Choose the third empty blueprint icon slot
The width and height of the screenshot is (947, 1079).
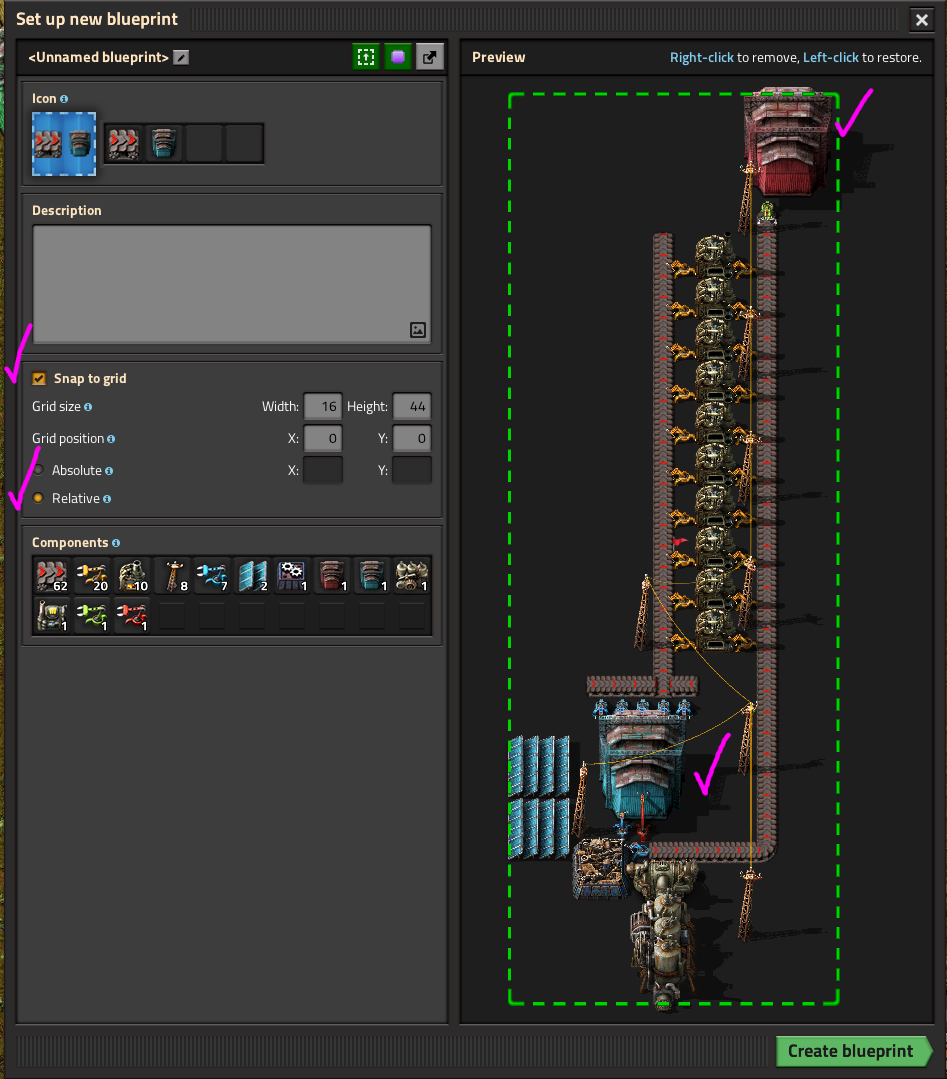pos(204,144)
